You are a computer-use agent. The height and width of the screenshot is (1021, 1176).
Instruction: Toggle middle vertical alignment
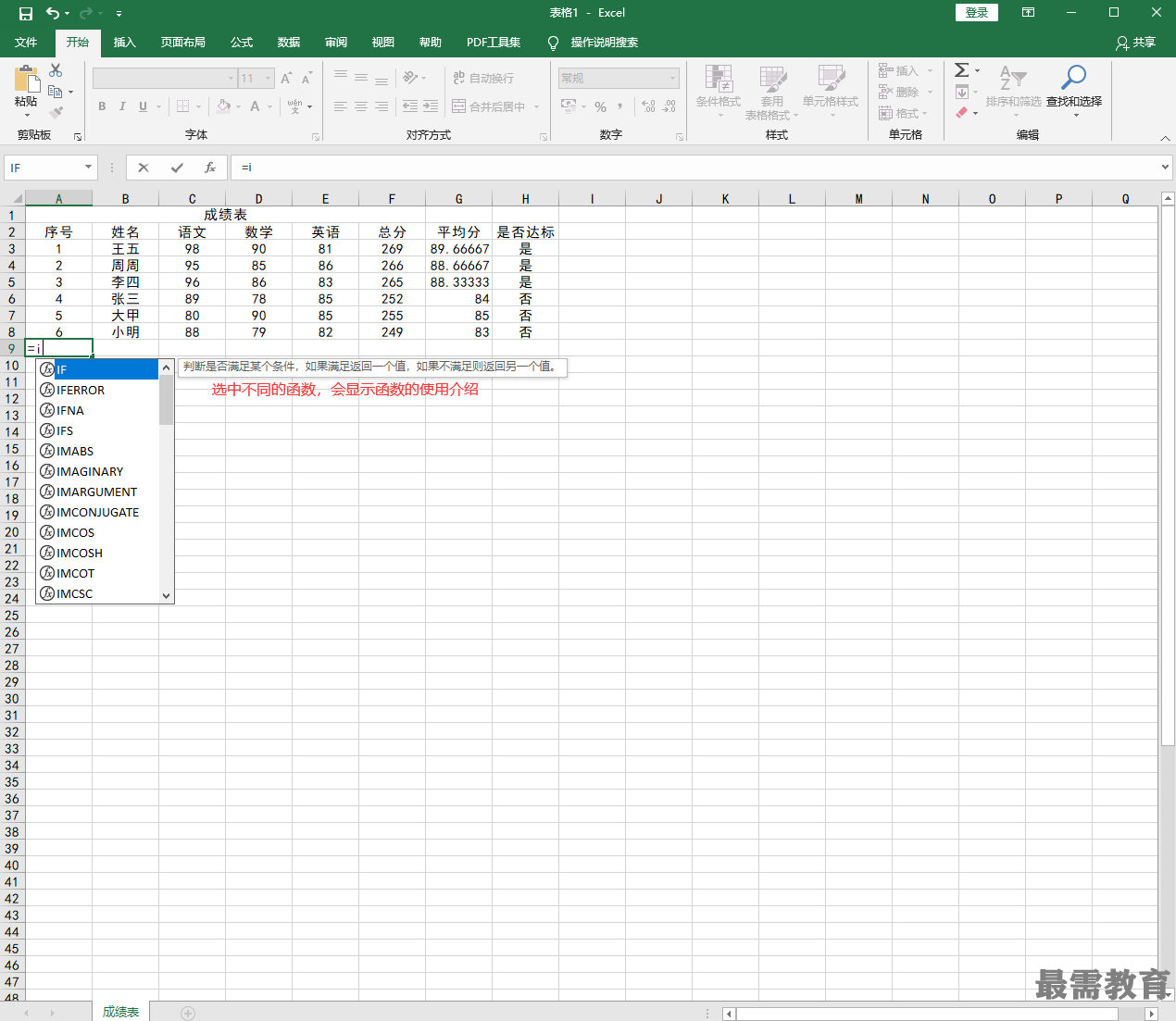(x=360, y=78)
